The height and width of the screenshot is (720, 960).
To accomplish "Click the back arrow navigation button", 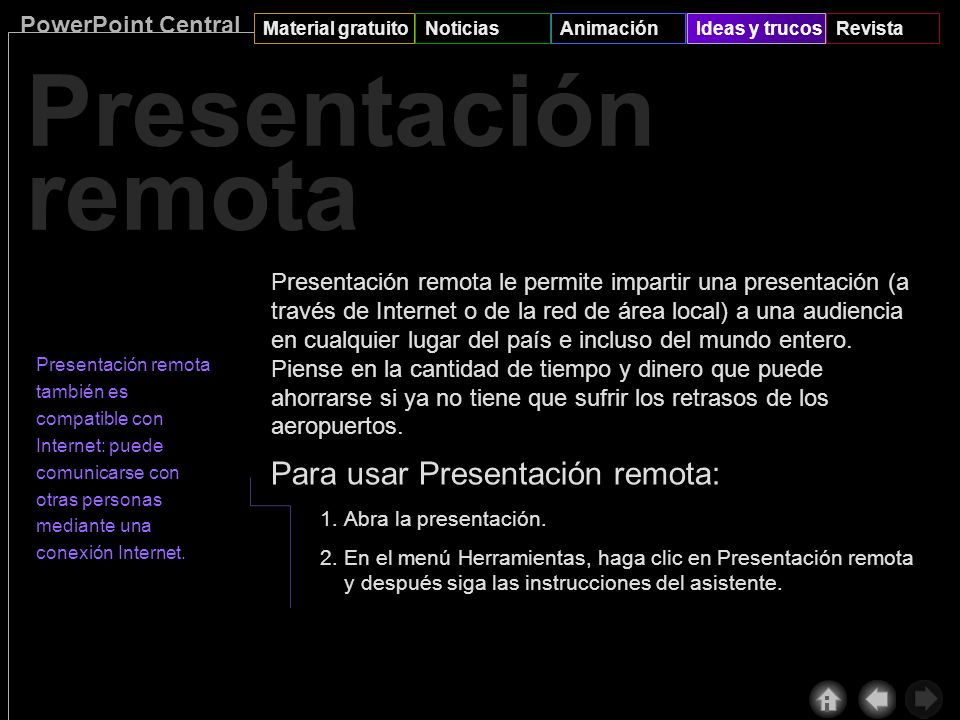I will point(877,699).
